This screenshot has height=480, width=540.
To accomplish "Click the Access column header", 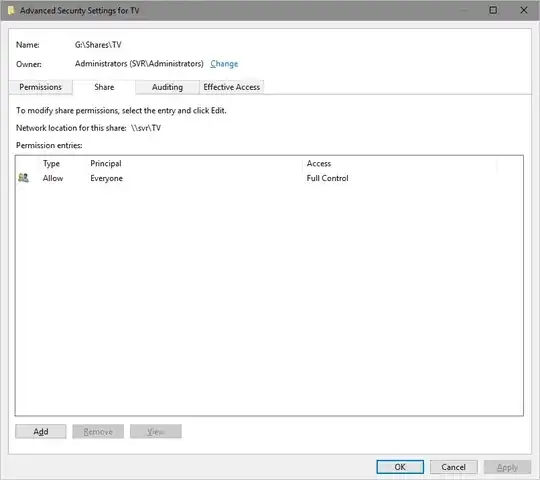I will click(x=319, y=163).
